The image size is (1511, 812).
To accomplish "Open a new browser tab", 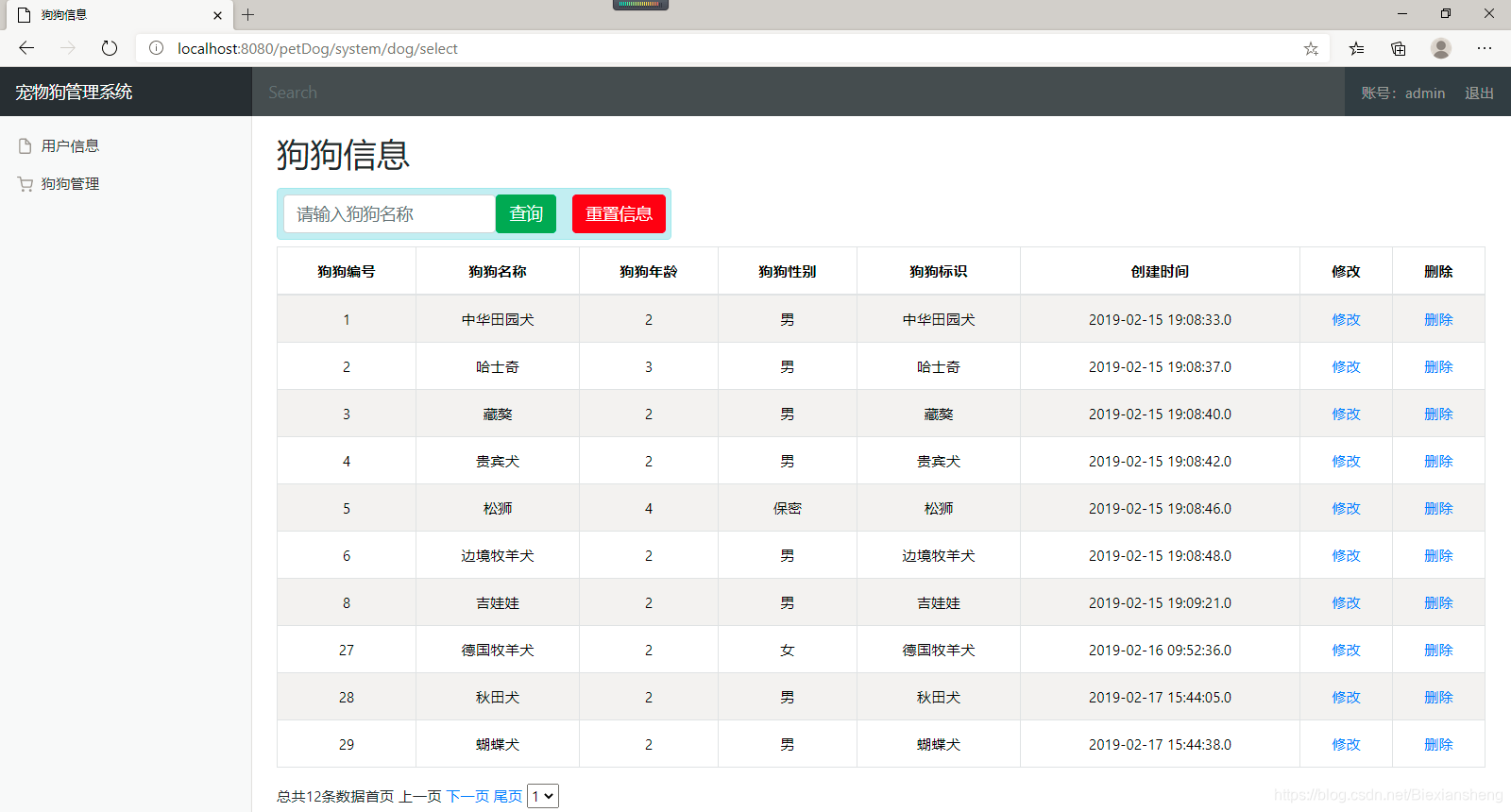I will pyautogui.click(x=248, y=15).
